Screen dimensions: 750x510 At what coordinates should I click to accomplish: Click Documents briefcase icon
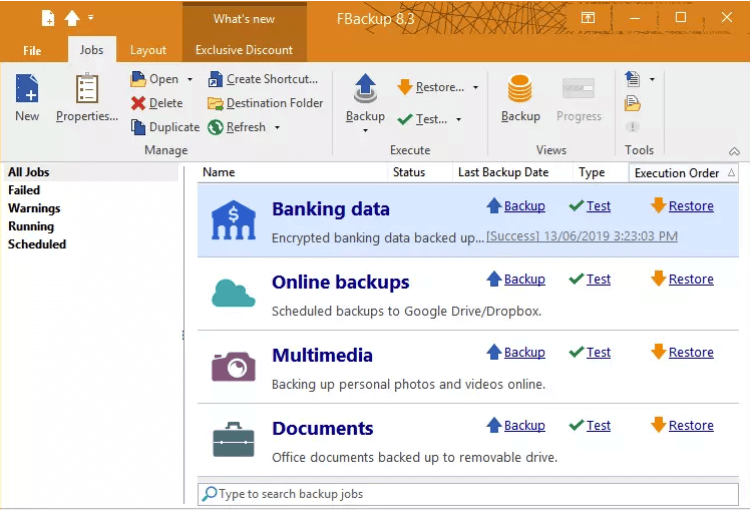pos(233,440)
